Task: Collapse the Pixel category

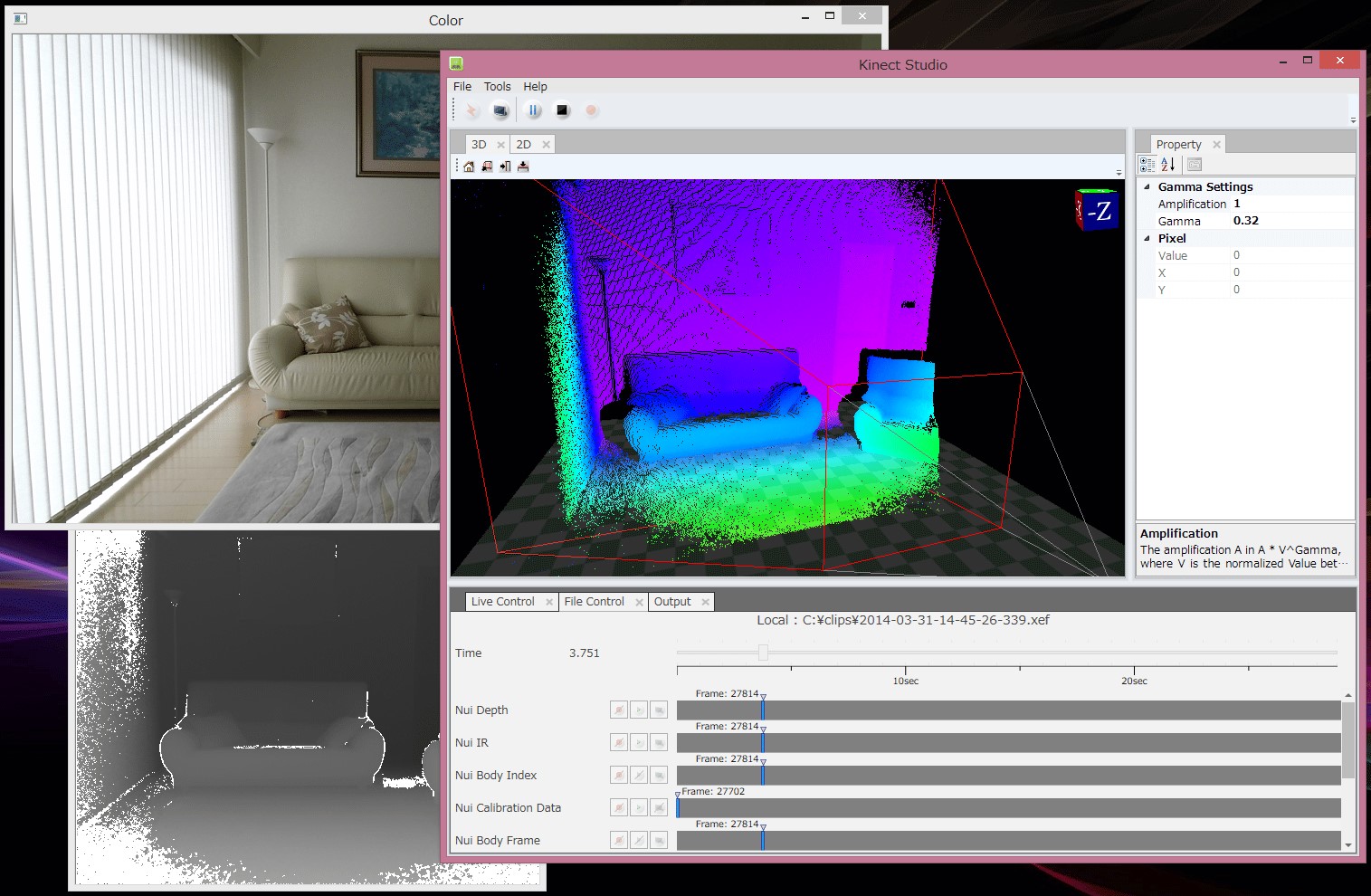Action: point(1147,239)
